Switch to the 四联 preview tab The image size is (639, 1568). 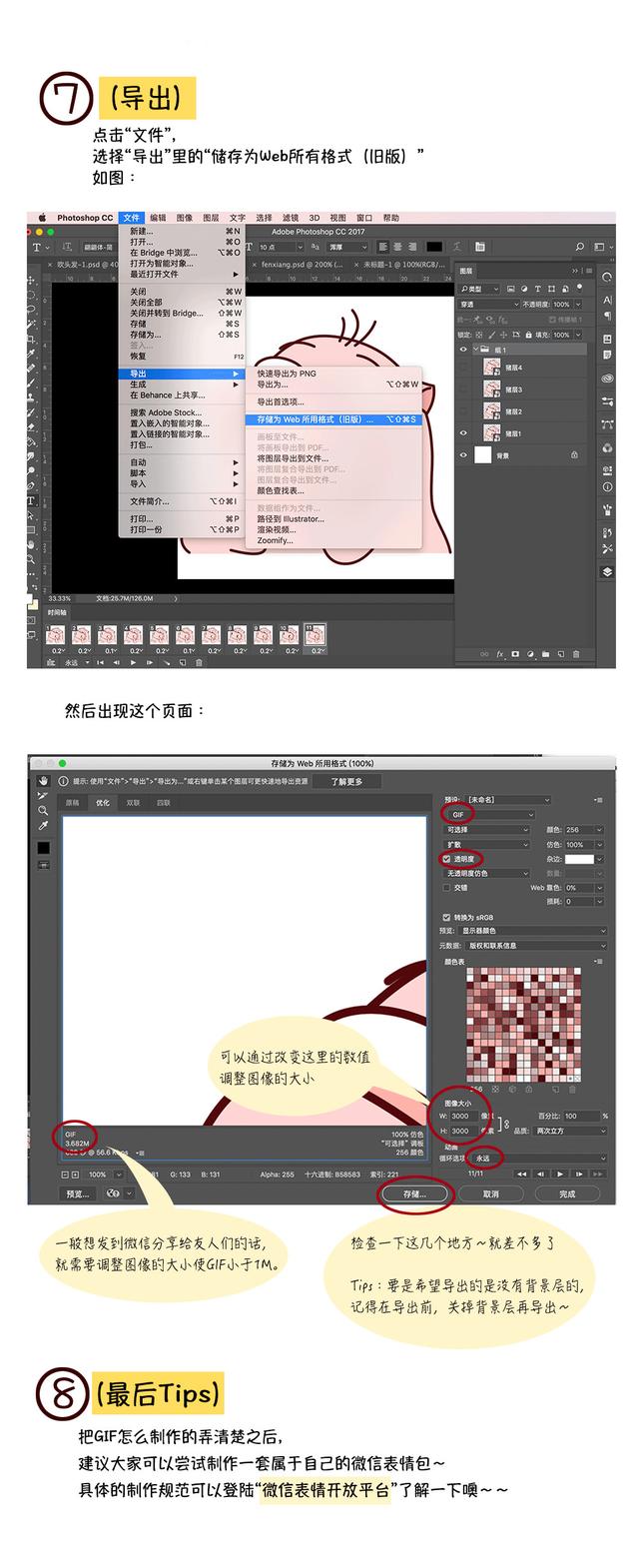(x=163, y=802)
